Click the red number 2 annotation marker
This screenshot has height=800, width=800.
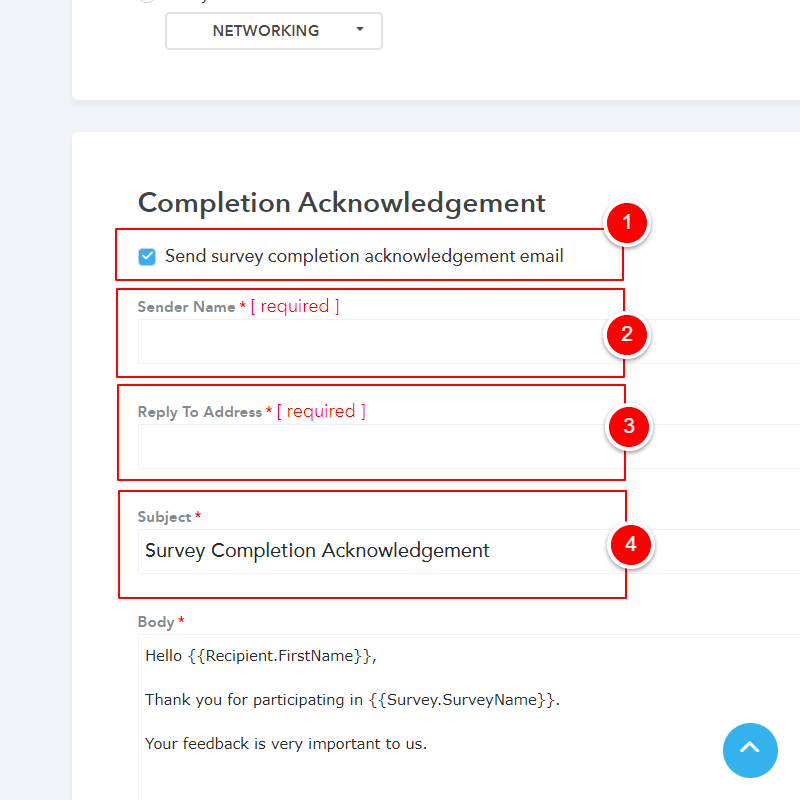click(627, 334)
